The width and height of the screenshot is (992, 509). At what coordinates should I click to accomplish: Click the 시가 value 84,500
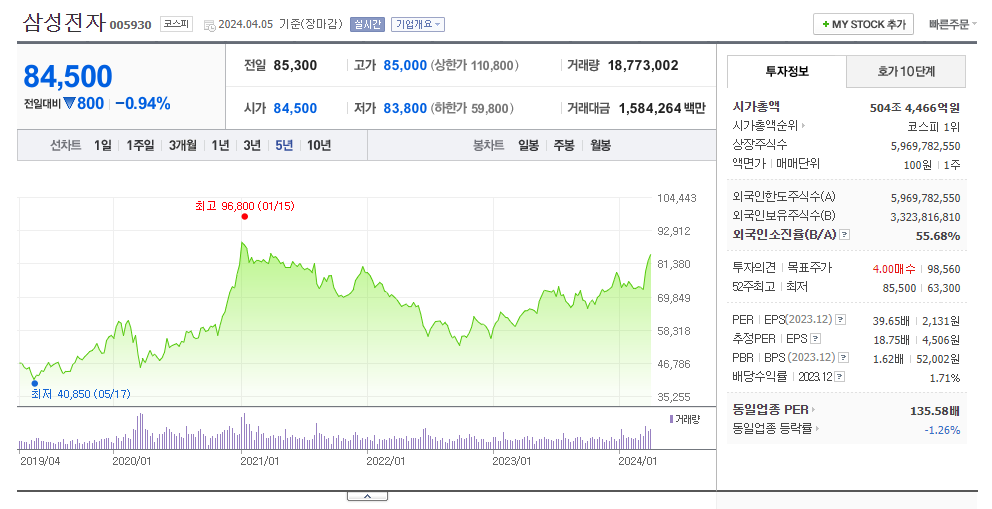coord(295,108)
